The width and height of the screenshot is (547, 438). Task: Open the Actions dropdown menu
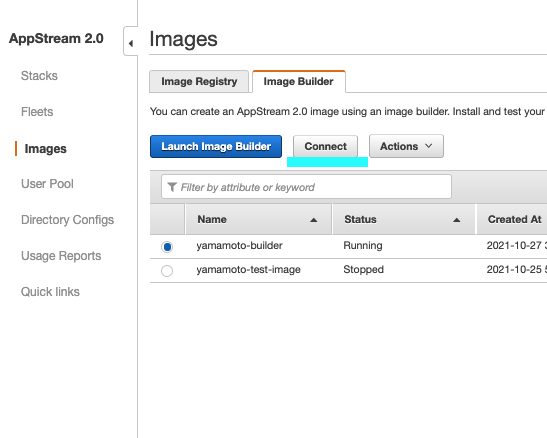406,146
